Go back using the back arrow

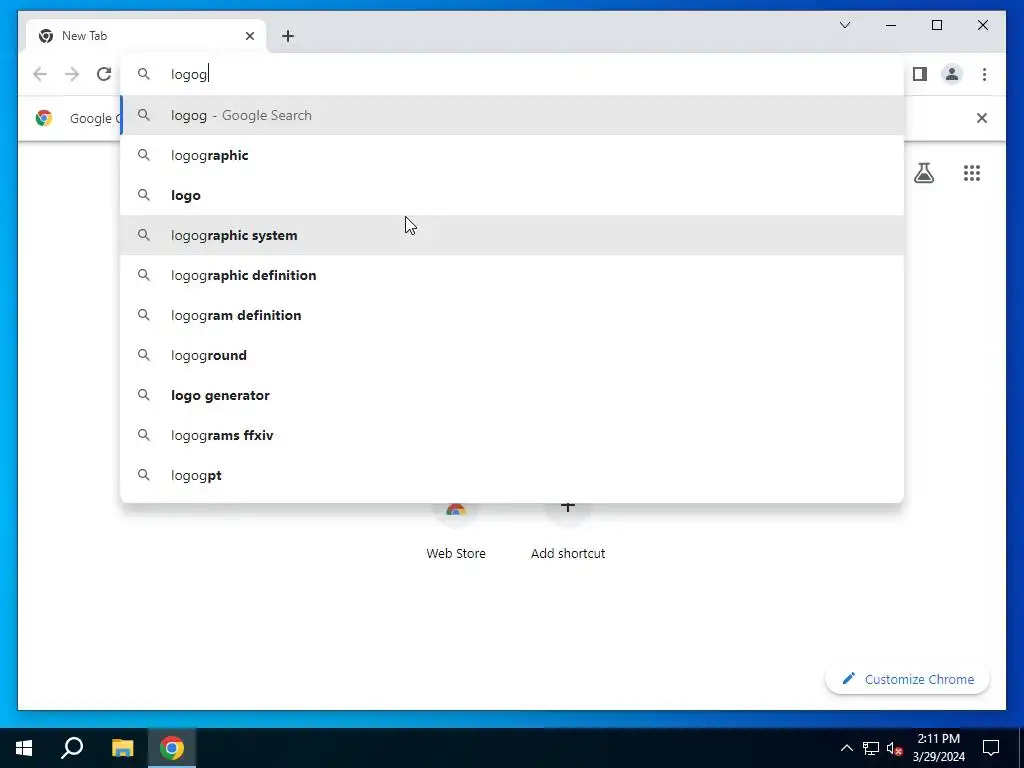coord(40,74)
